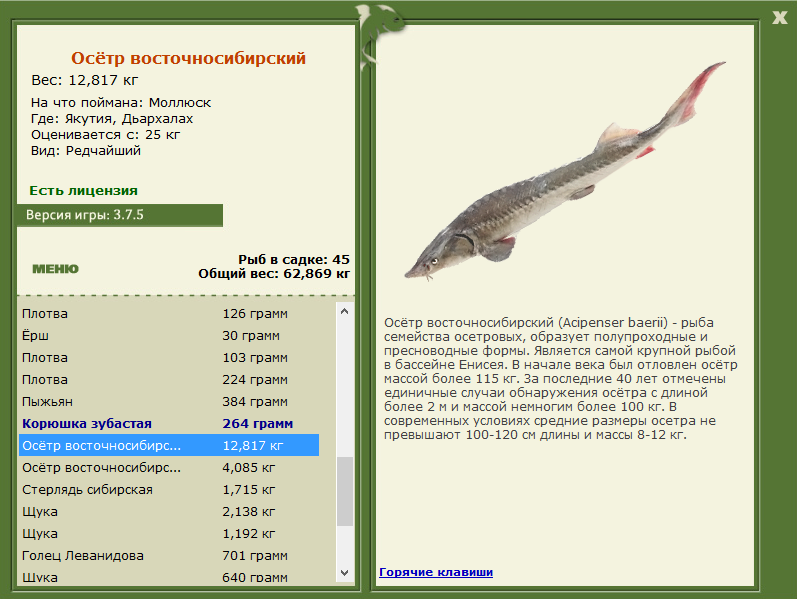Viewport: 797px width, 599px height.
Task: Click the sturgeon fish picture
Action: pos(565,171)
